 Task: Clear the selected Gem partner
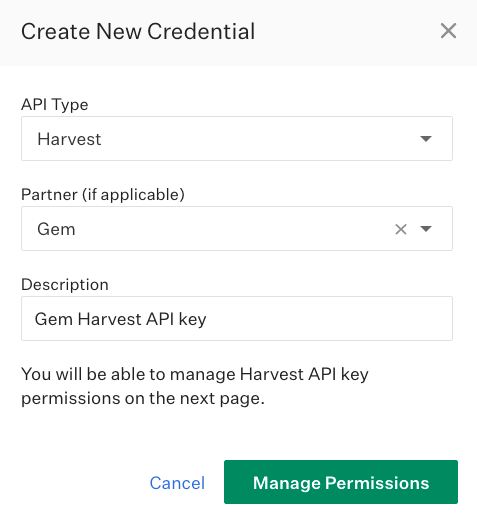(401, 229)
